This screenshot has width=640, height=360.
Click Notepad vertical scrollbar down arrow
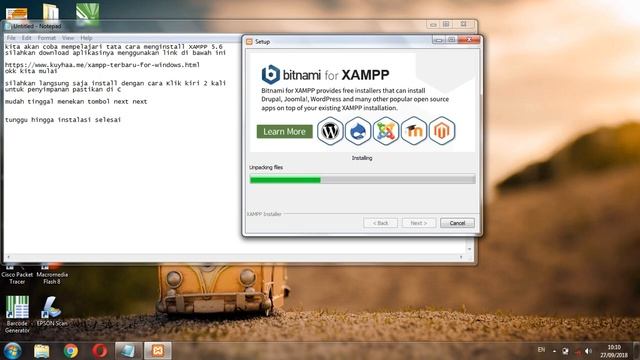point(469,249)
